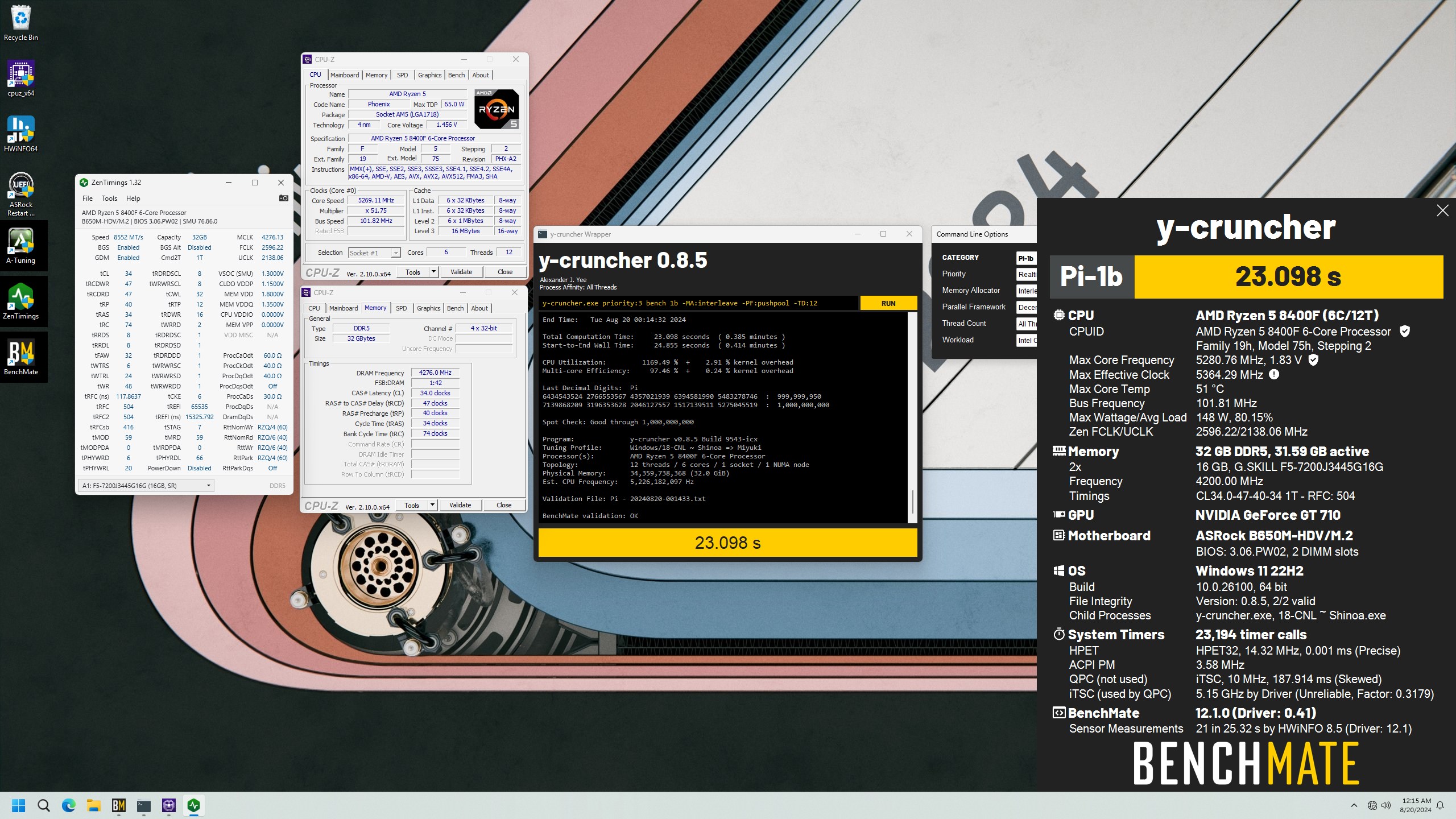Click Validate in upper CPU-Z window
Screen dimensions: 1456x819
[x=461, y=272]
